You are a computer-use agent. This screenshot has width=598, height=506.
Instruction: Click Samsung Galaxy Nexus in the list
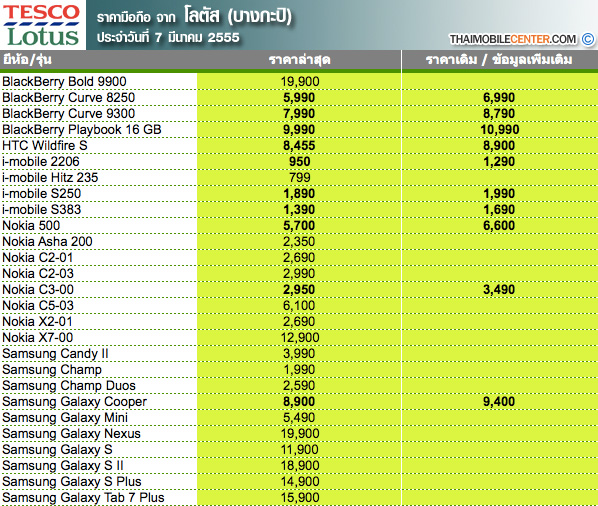point(71,434)
